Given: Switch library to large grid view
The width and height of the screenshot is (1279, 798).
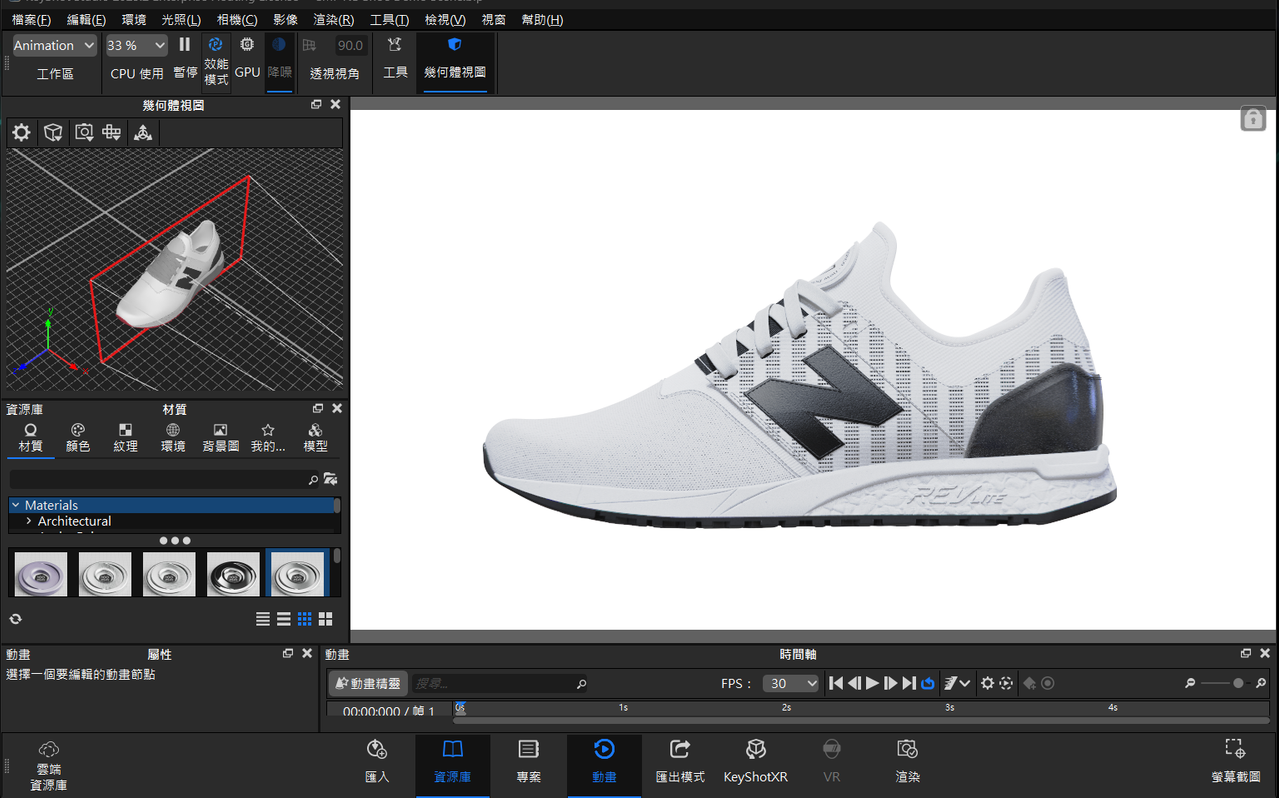Looking at the screenshot, I should point(325,620).
